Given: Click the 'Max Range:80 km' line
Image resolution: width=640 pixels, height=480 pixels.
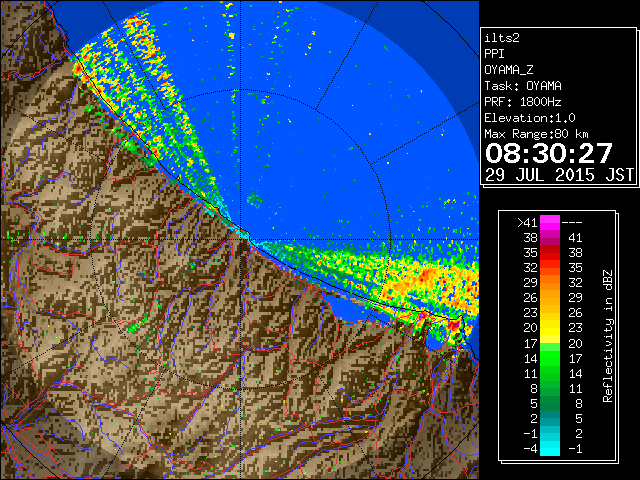Looking at the screenshot, I should coord(536,134).
